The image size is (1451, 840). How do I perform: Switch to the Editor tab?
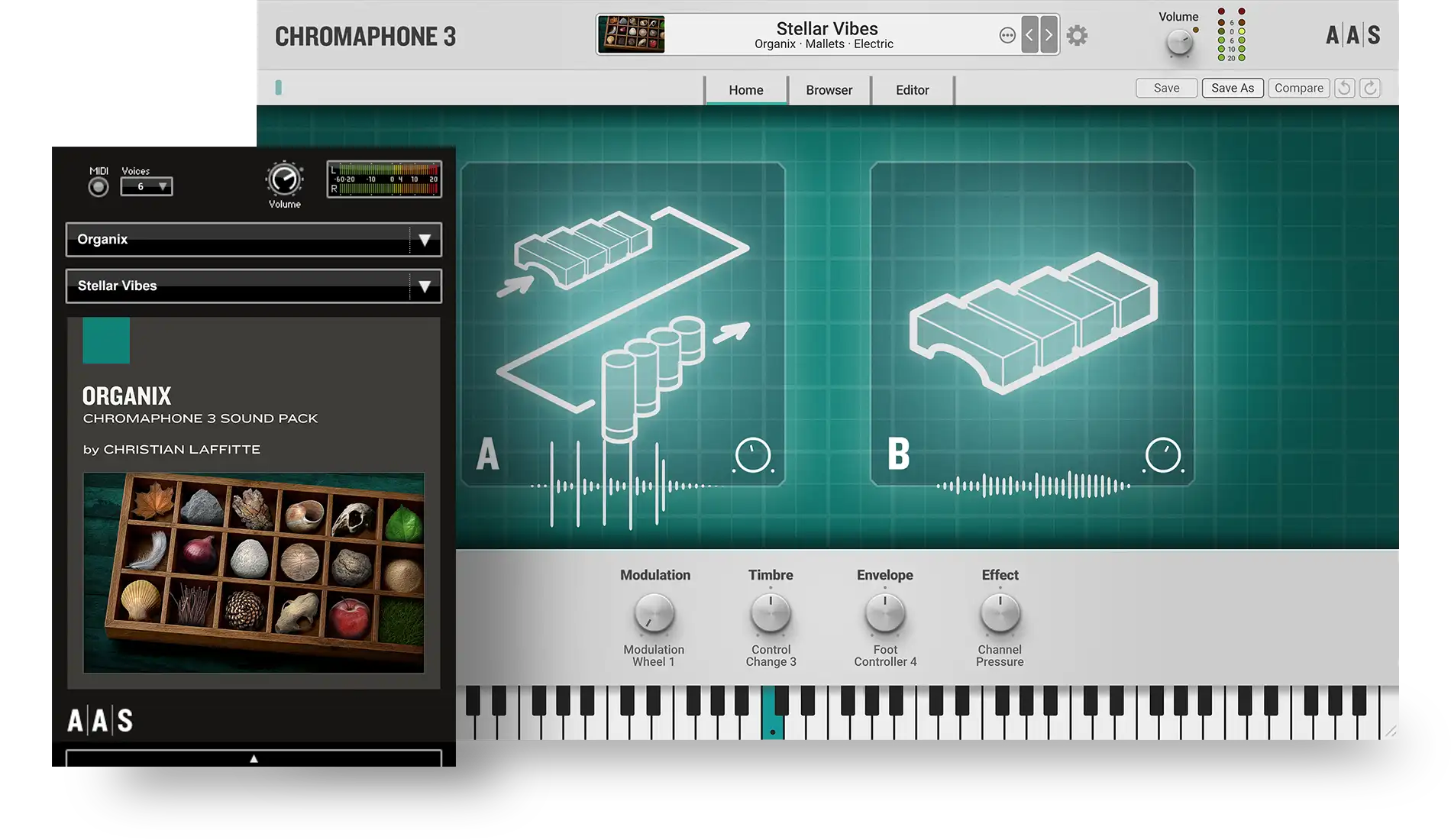[913, 90]
